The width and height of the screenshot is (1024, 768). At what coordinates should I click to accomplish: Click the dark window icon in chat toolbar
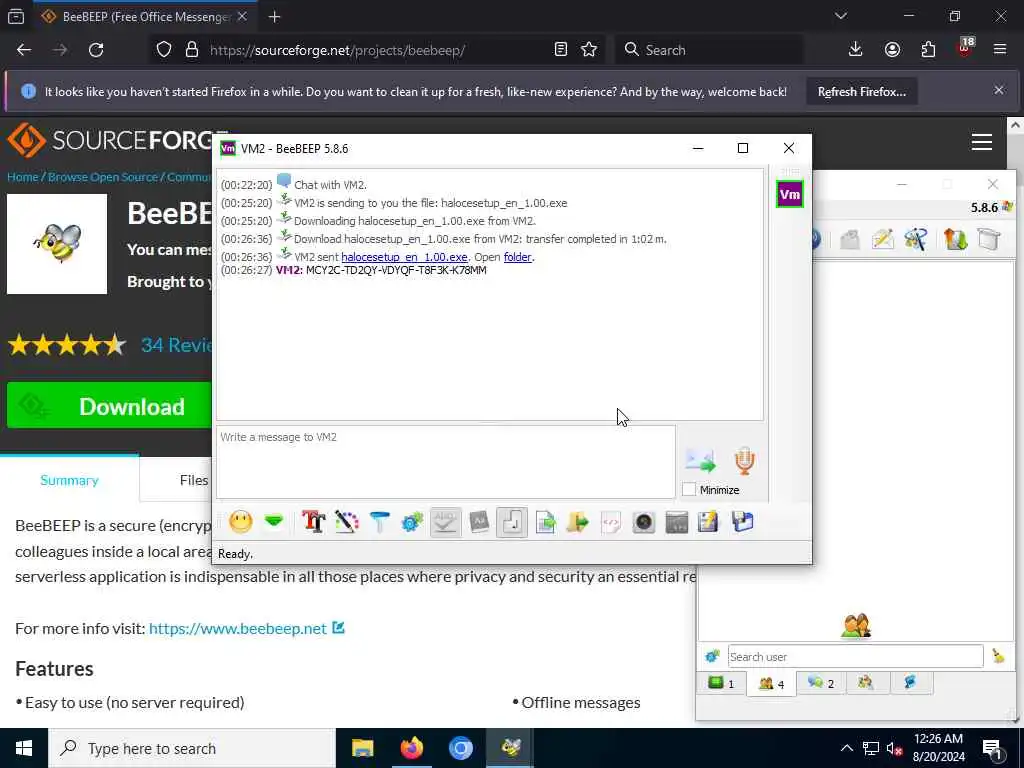677,522
